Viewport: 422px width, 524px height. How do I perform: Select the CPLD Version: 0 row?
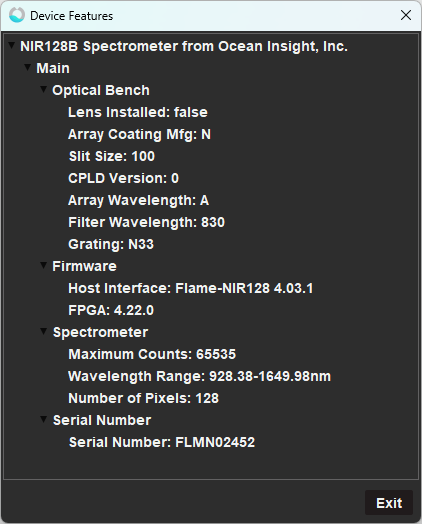tap(123, 178)
